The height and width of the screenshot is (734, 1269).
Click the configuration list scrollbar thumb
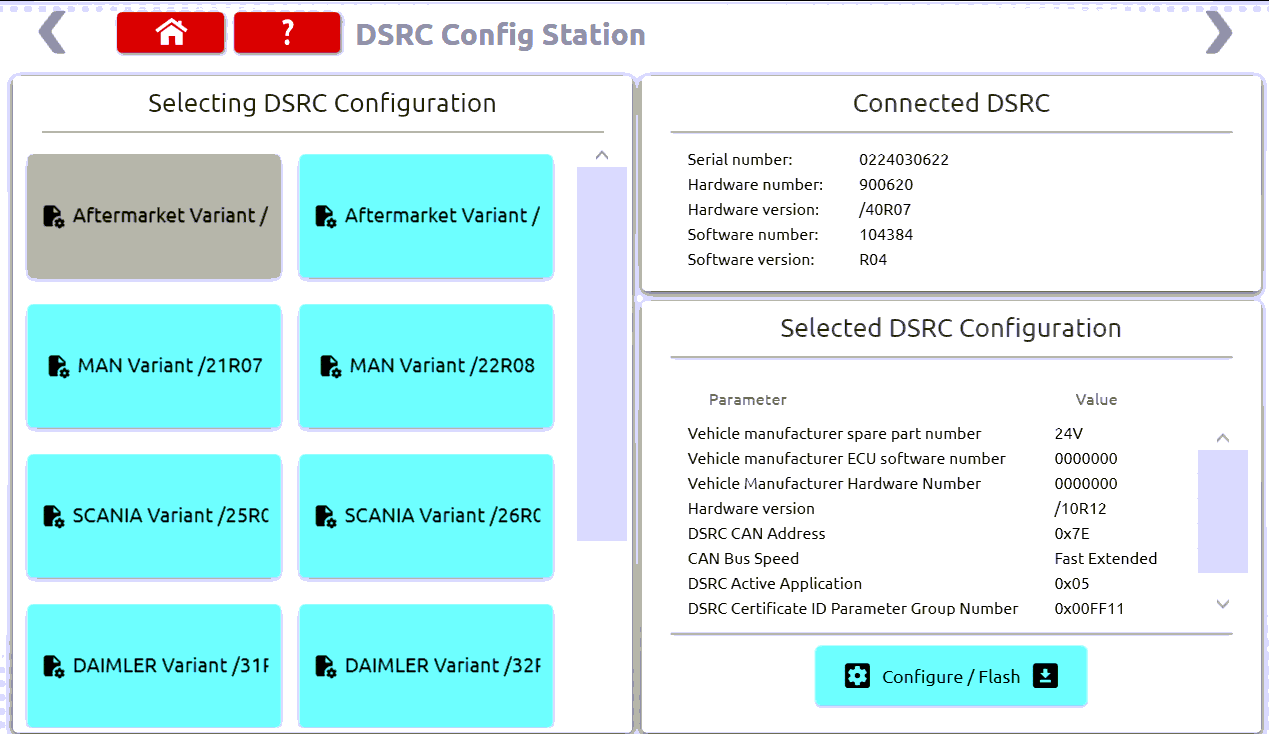click(x=602, y=354)
